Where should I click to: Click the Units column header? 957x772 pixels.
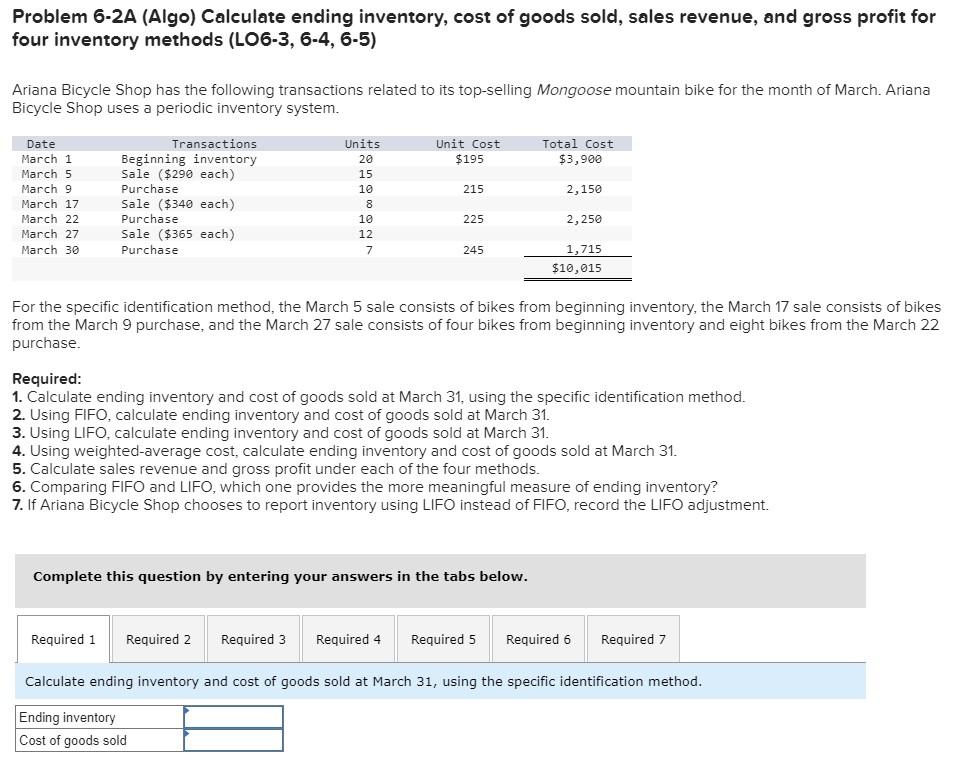(x=363, y=144)
